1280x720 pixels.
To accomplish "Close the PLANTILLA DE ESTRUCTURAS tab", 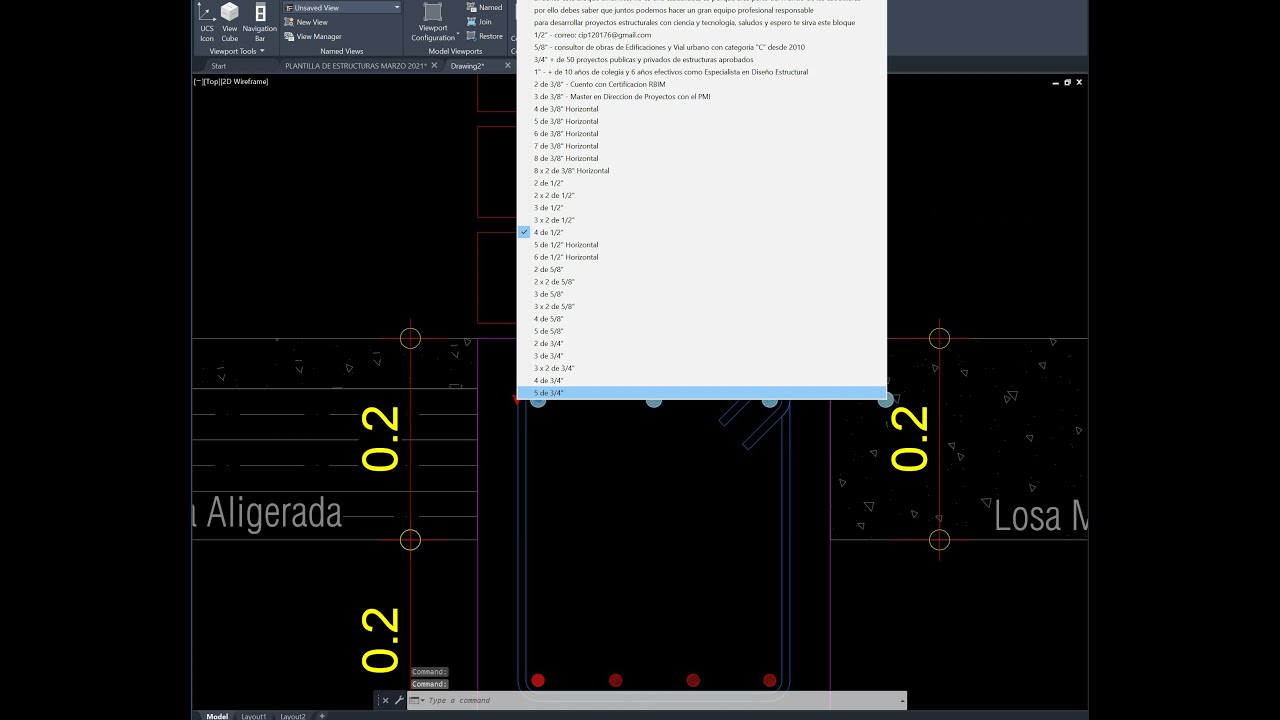I will tap(434, 66).
